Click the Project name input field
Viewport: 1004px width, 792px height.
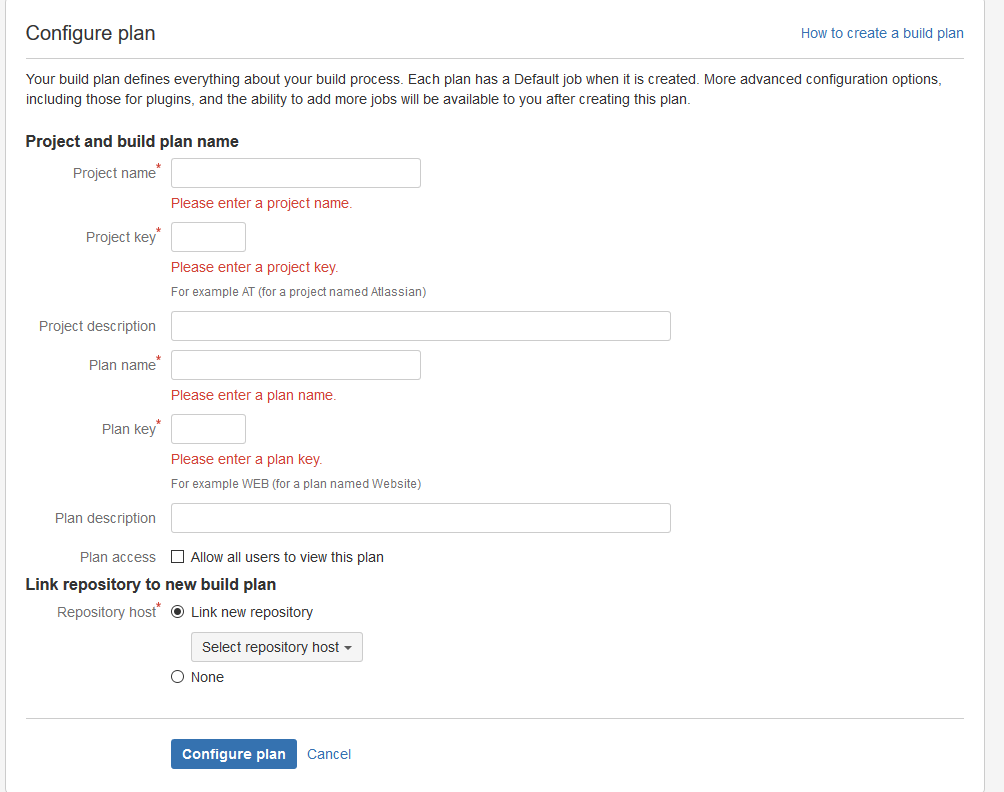(296, 173)
